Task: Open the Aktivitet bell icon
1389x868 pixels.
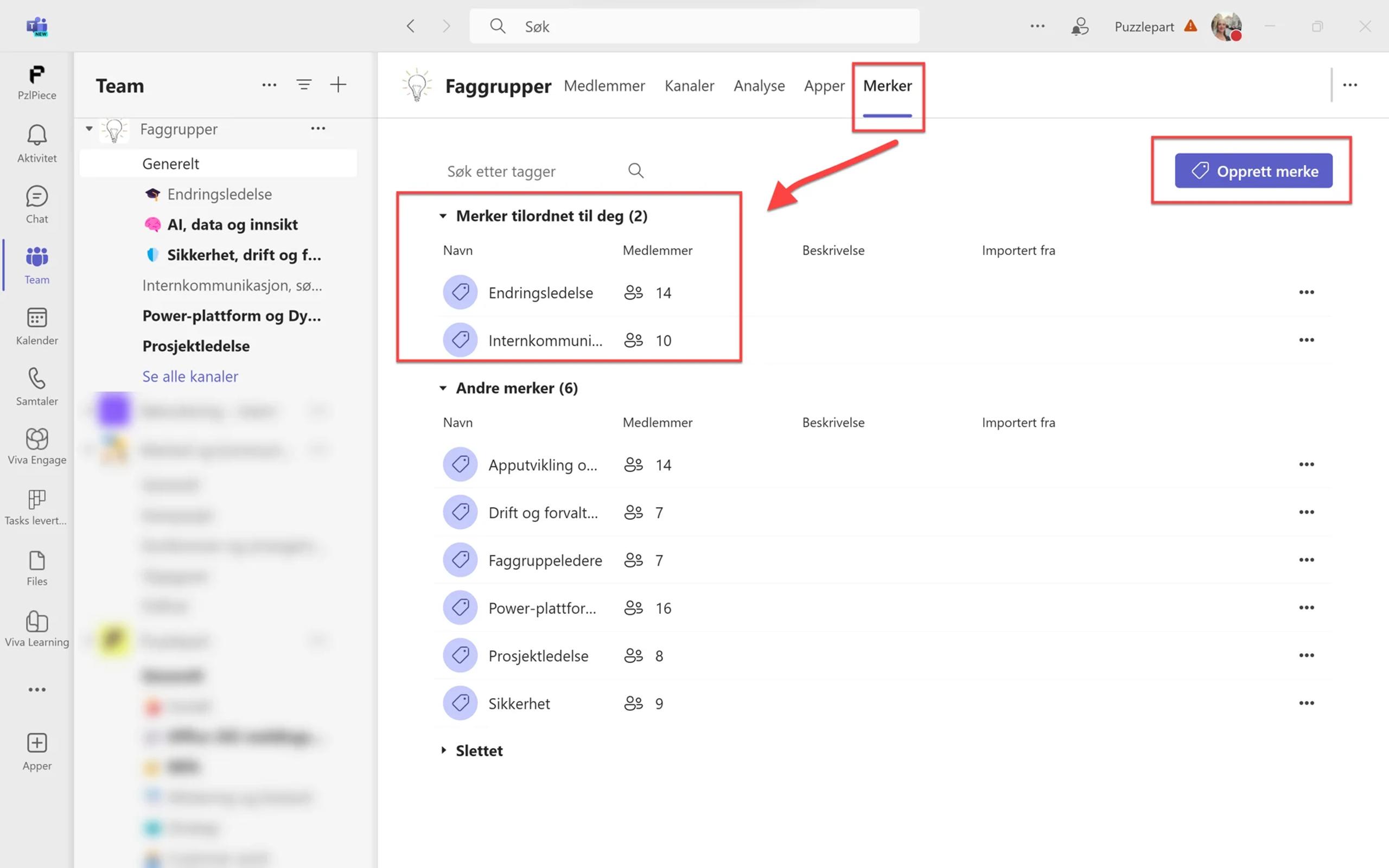Action: tap(37, 136)
